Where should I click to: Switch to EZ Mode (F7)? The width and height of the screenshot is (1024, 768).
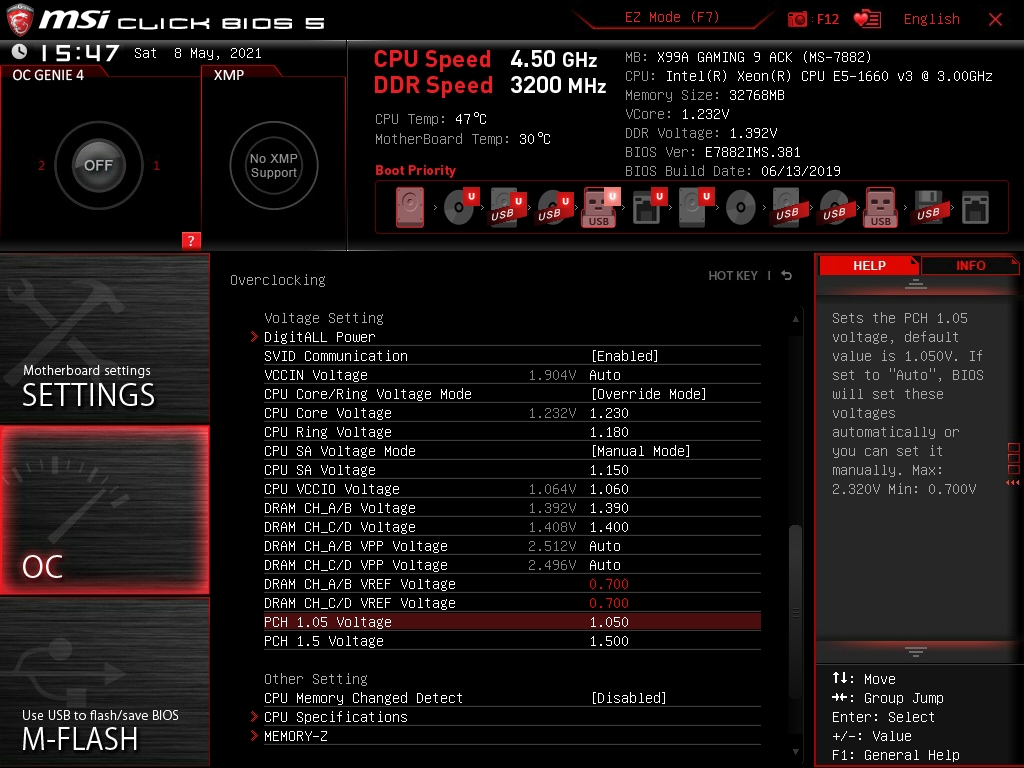(x=672, y=18)
